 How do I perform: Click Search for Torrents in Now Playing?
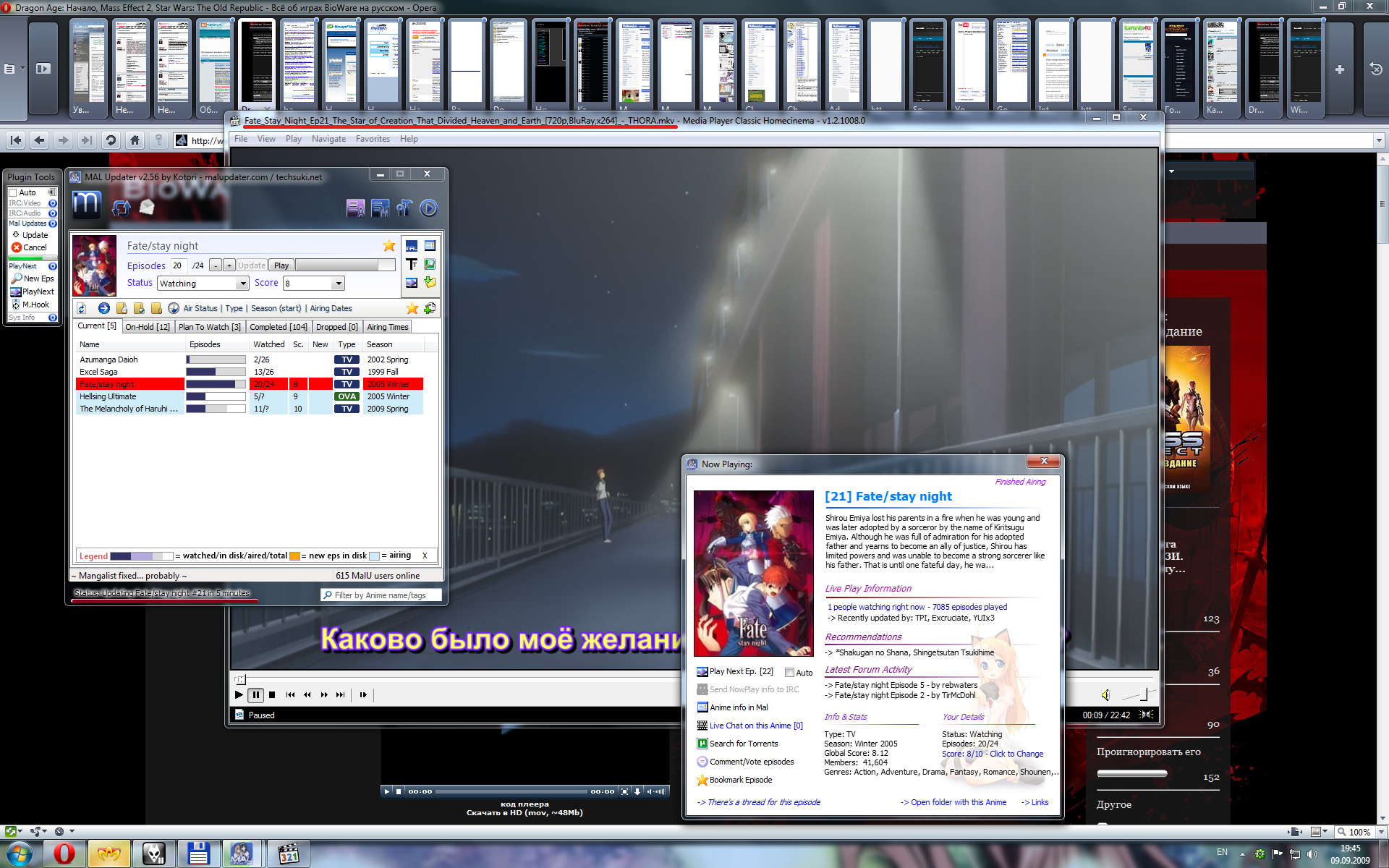[x=737, y=744]
